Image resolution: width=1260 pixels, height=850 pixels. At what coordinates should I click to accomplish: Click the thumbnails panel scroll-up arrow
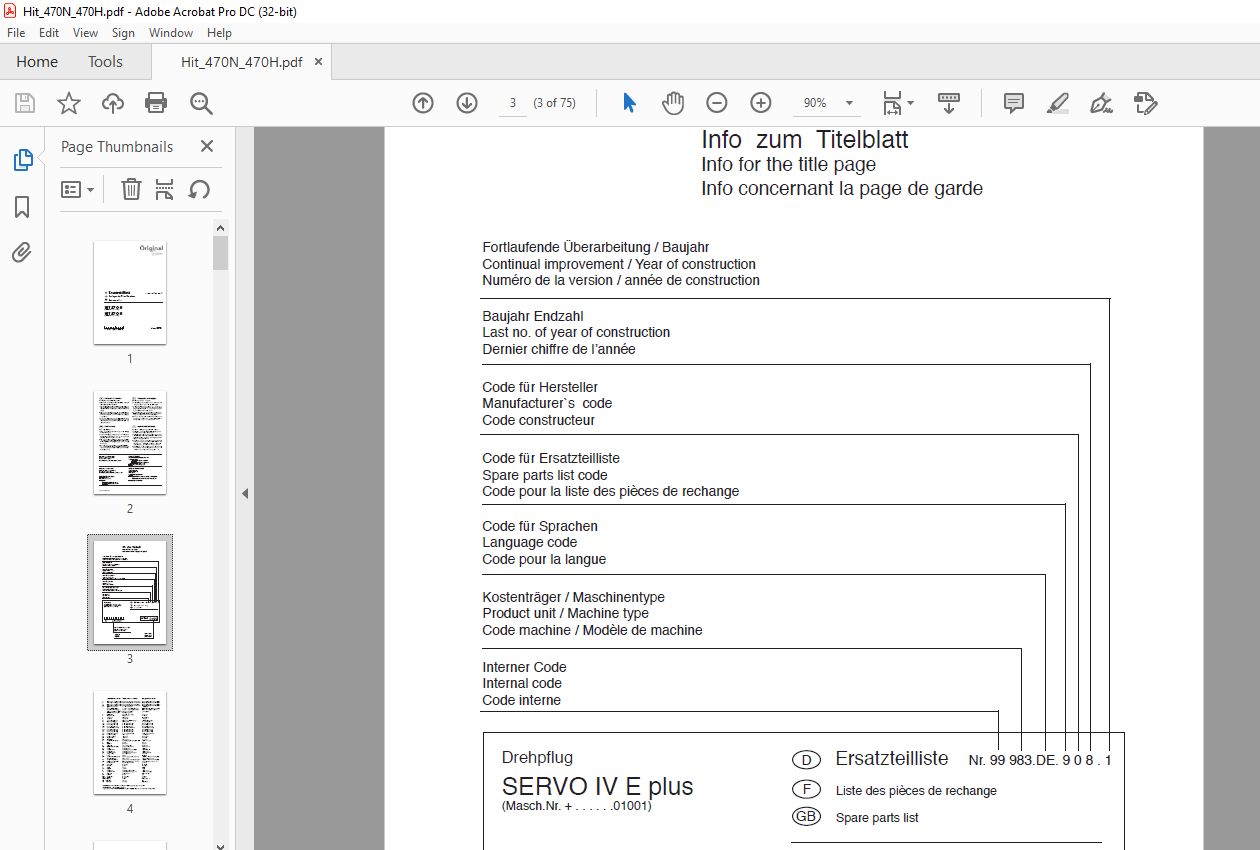point(221,228)
